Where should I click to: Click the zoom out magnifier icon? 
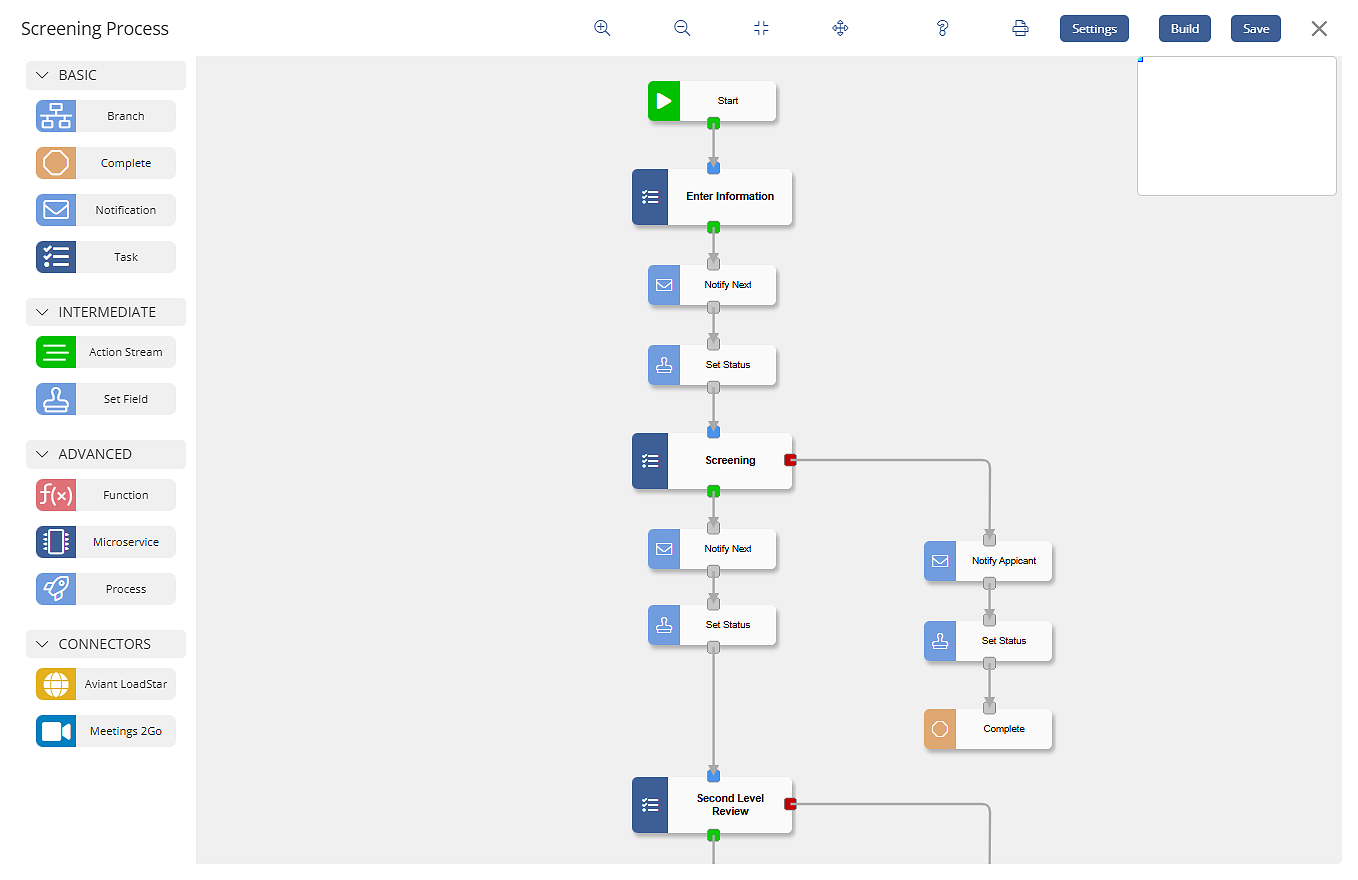(682, 28)
